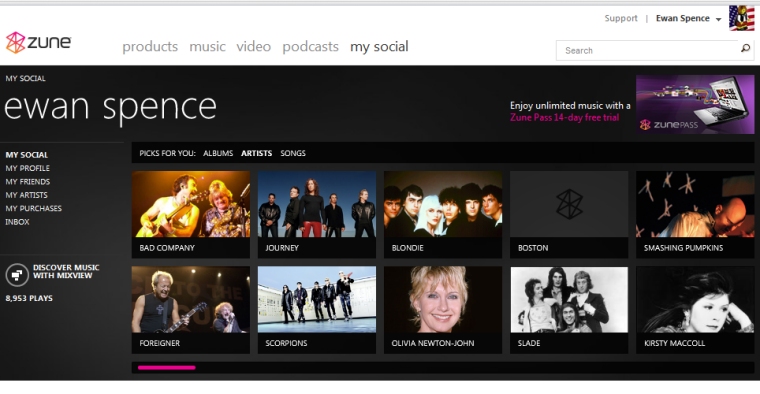Click the user avatar picture
Screen dimensions: 760x394
coord(742,18)
